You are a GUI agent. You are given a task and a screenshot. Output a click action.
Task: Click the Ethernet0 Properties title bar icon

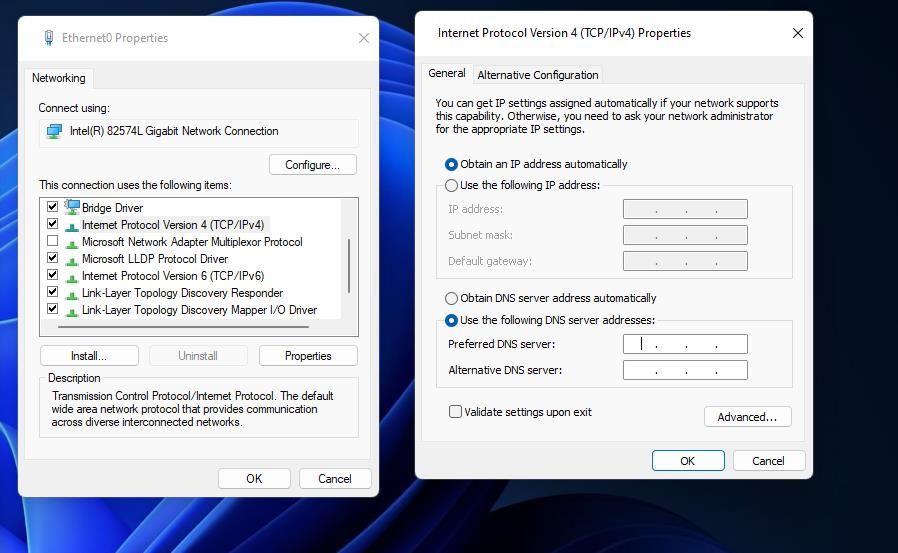point(49,38)
